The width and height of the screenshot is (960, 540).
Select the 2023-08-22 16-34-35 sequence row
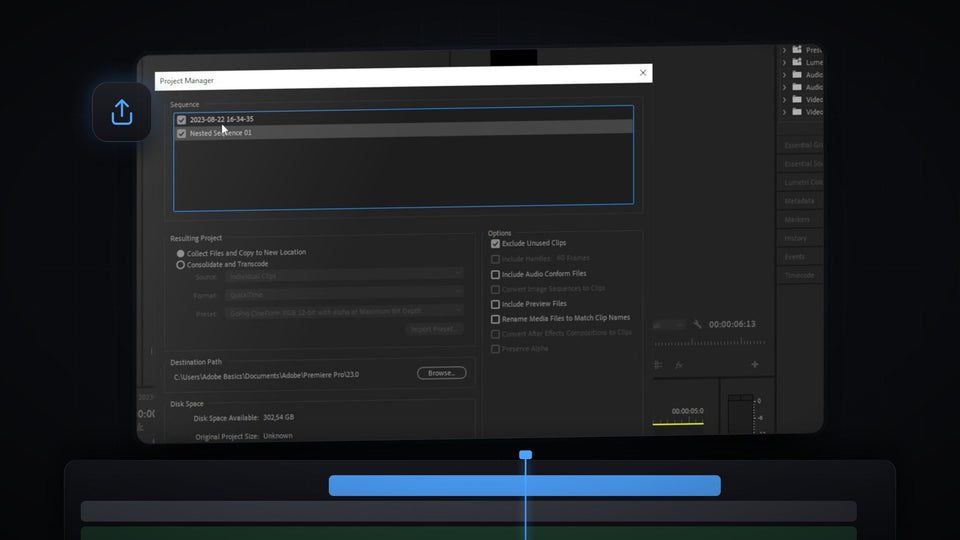click(x=403, y=119)
